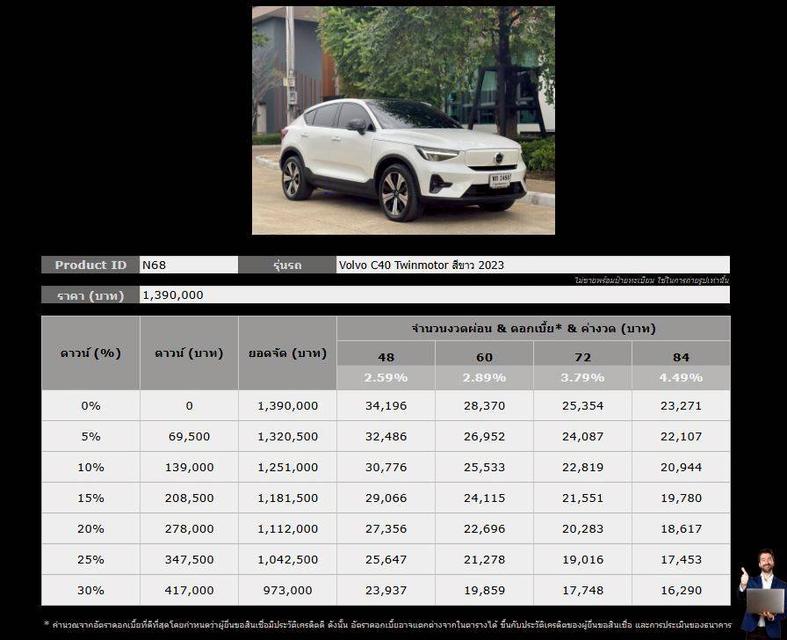Select finance amount 1,042,500
Image resolution: width=787 pixels, height=640 pixels.
(x=287, y=560)
